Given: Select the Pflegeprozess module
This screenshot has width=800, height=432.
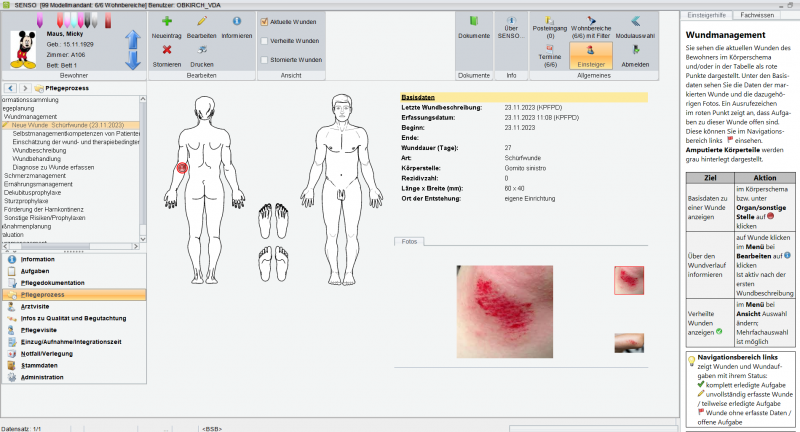Looking at the screenshot, I should pos(74,295).
